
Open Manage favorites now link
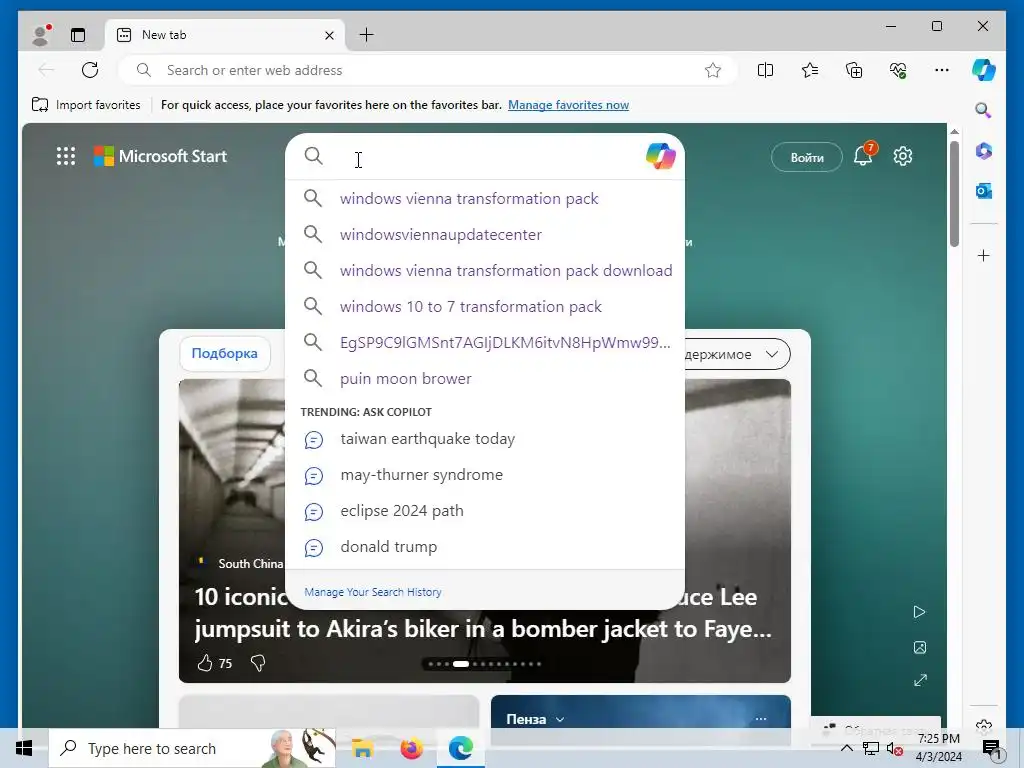tap(568, 104)
